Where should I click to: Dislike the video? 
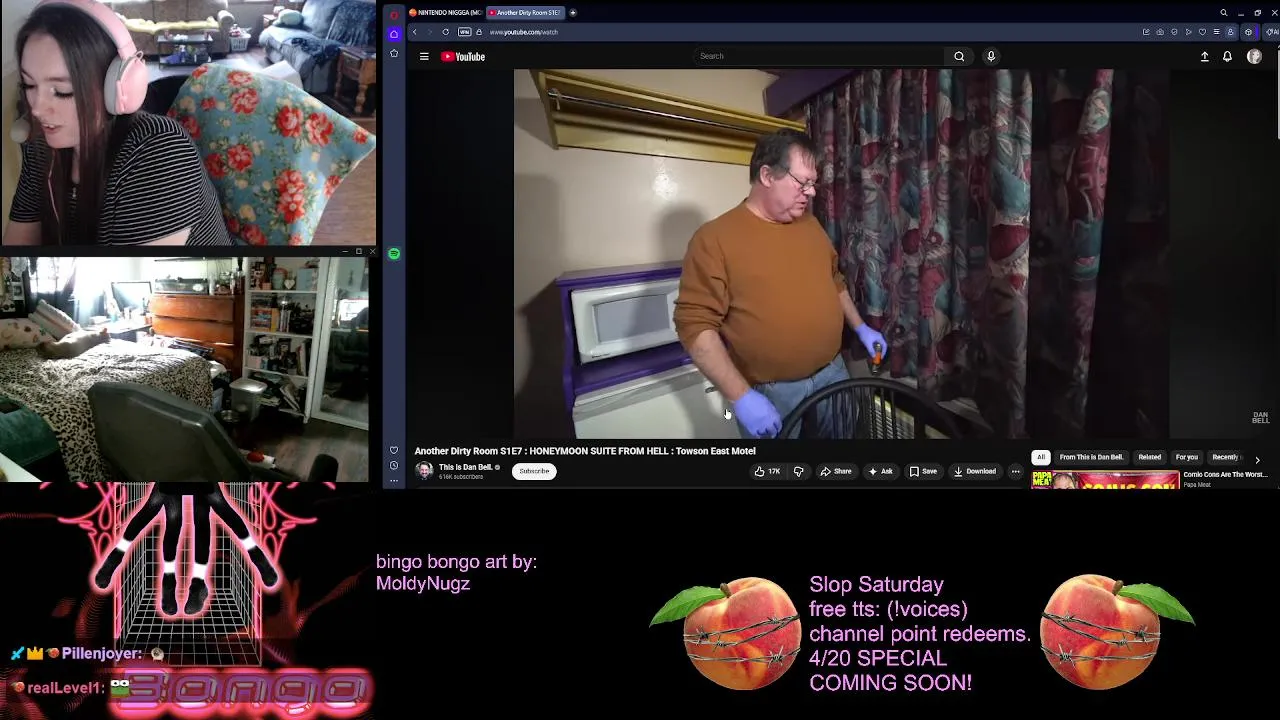point(798,471)
